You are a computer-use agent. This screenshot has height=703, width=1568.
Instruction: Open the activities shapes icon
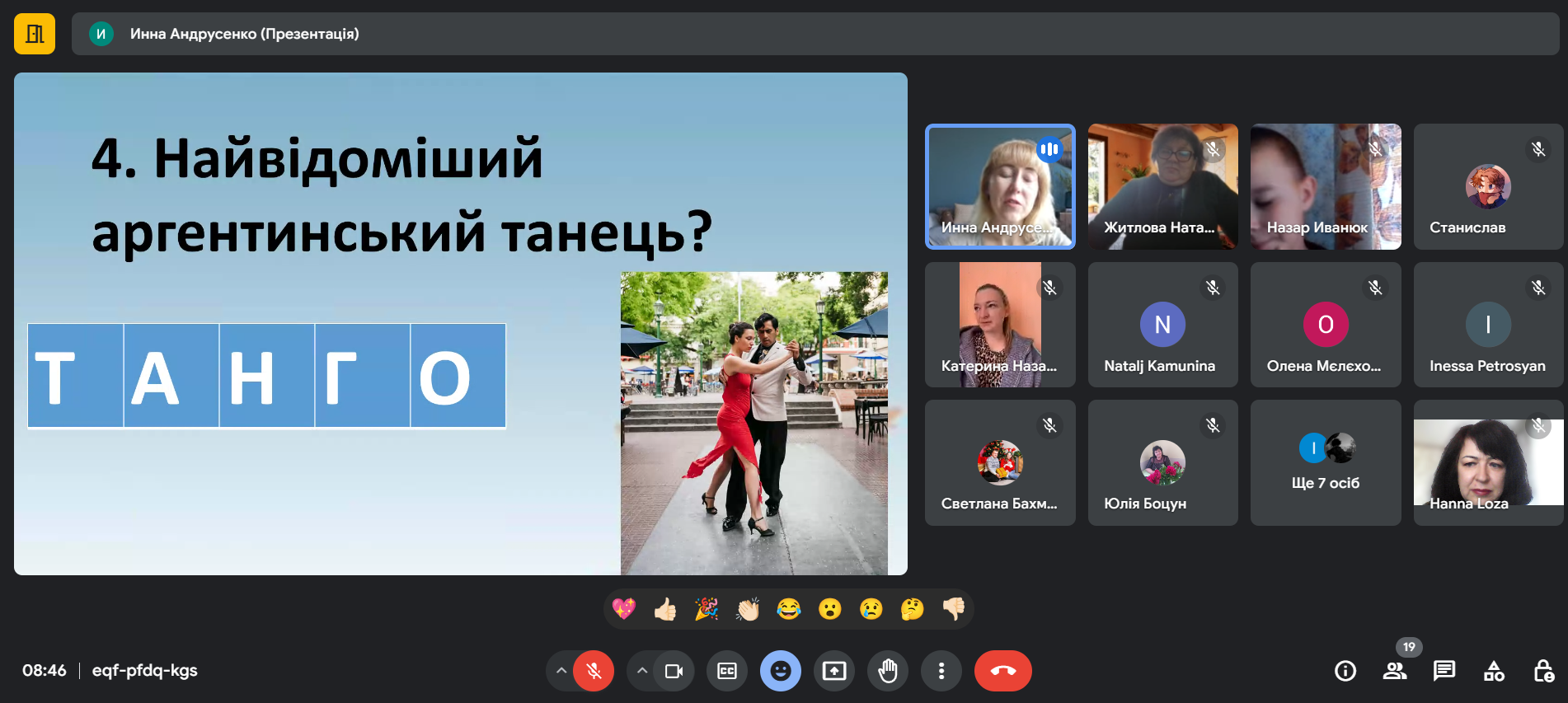(x=1494, y=671)
